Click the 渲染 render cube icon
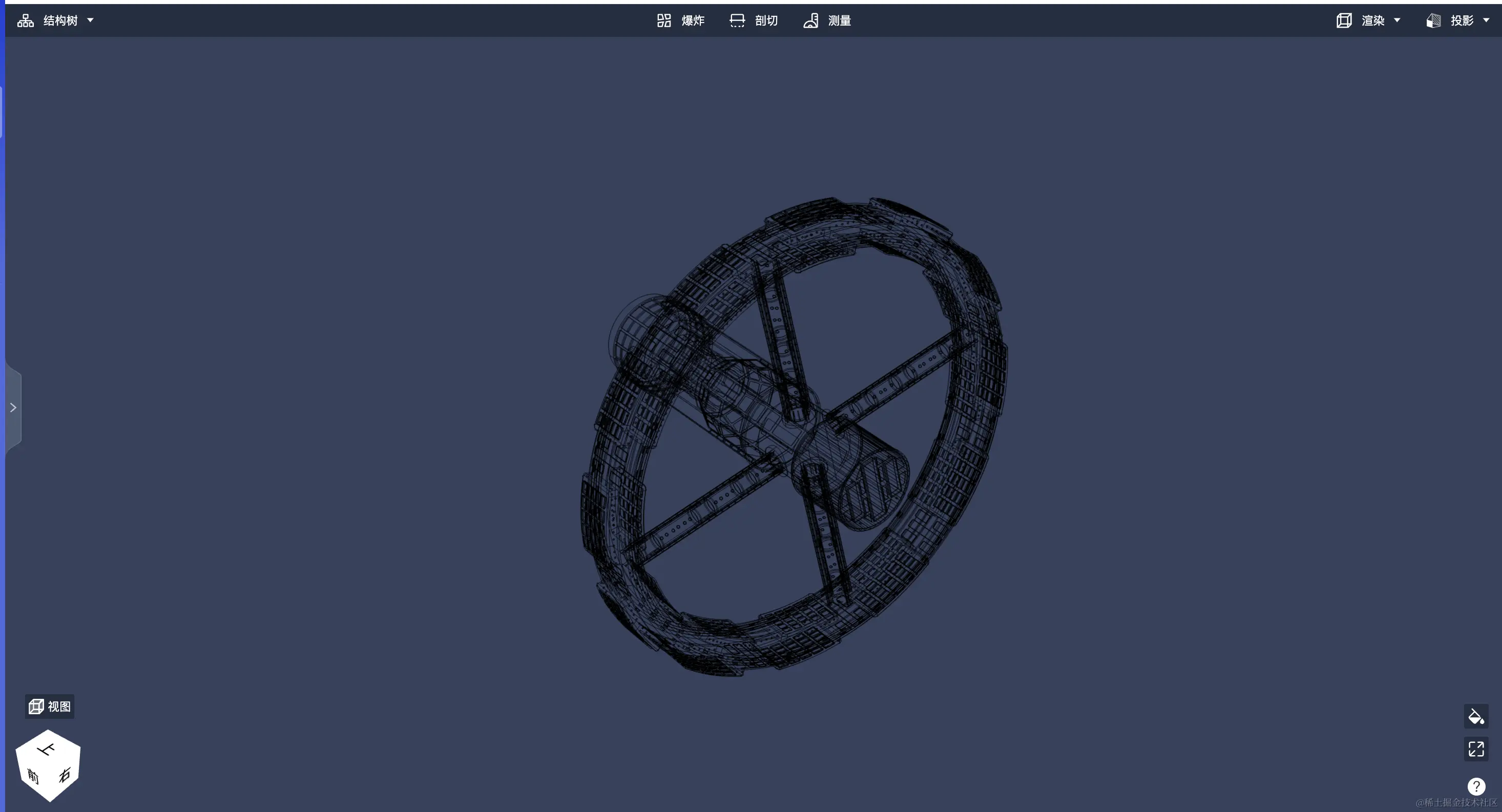This screenshot has height=812, width=1502. [x=1344, y=21]
